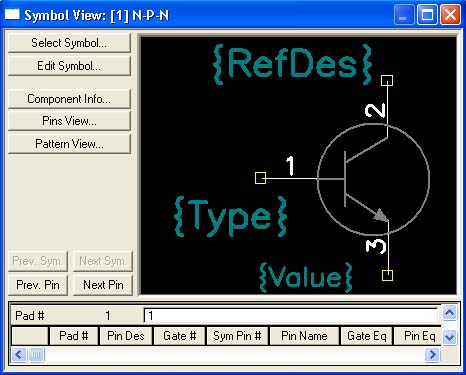Click the {Value} attribute text

(x=306, y=277)
